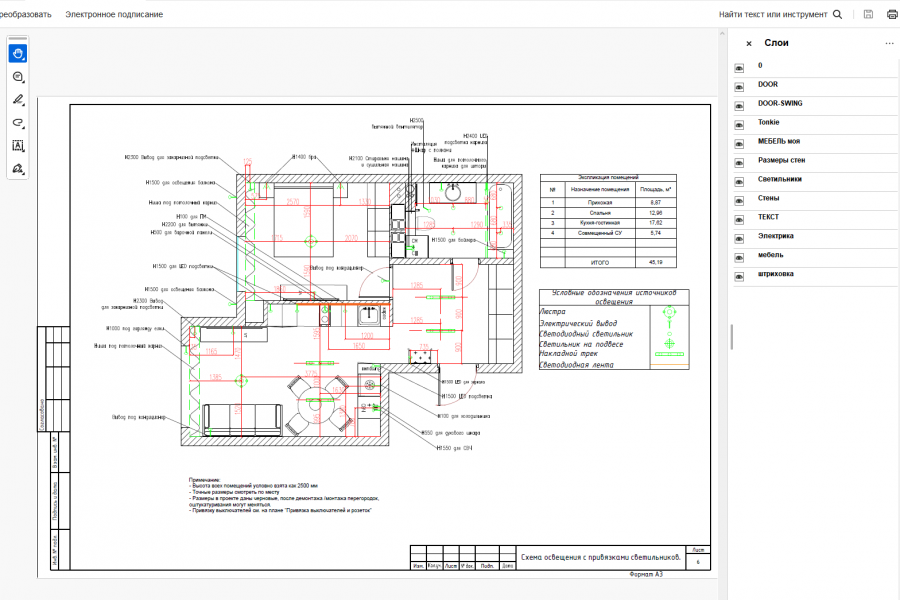The width and height of the screenshot is (900, 600).
Task: Click the Накладной трек legend entry
Action: click(x=568, y=354)
